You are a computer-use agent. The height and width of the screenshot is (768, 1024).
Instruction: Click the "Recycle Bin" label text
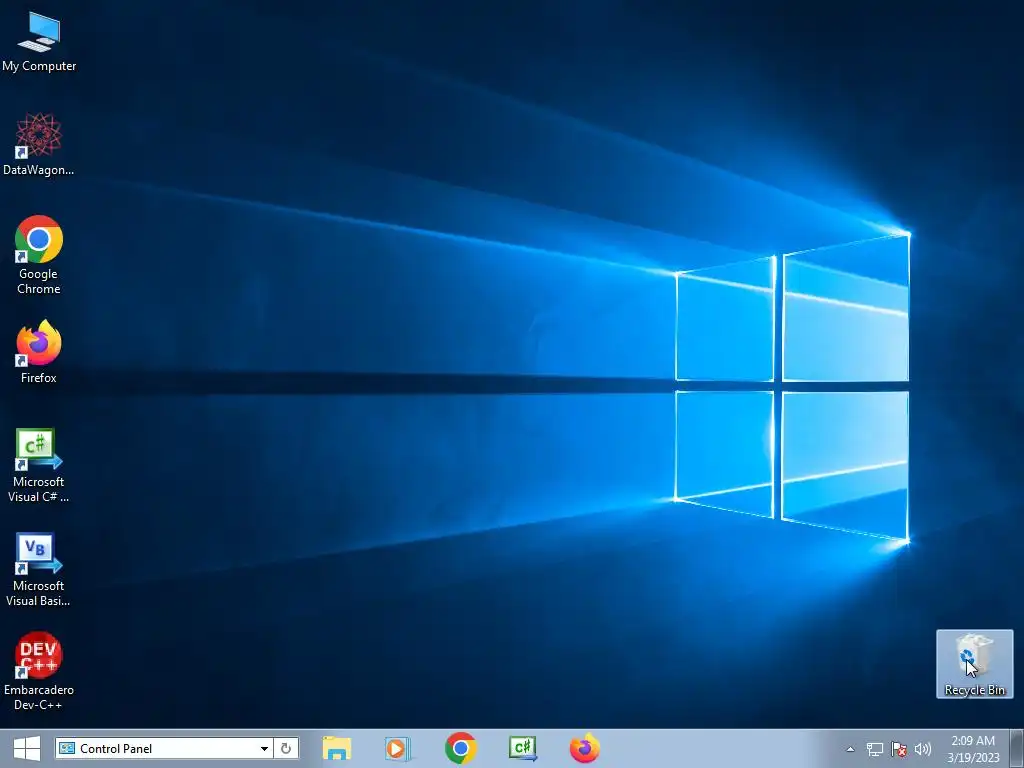(974, 690)
